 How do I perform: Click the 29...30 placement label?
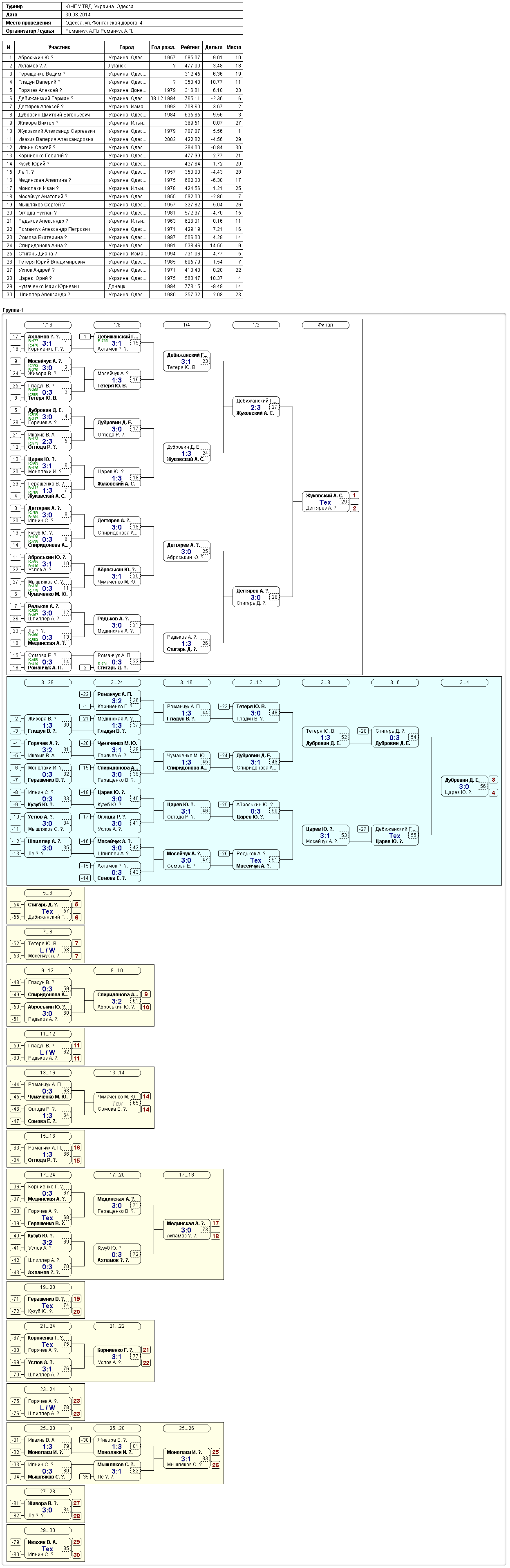[47, 1531]
